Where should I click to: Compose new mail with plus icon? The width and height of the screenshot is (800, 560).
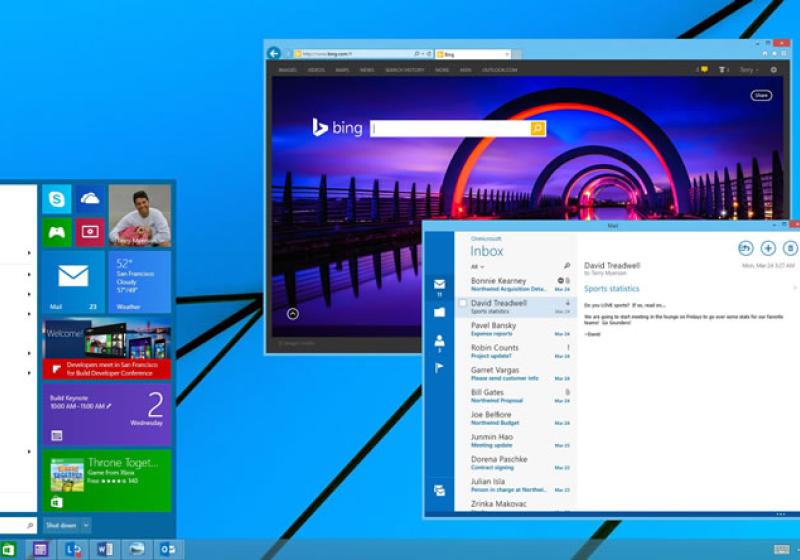tap(768, 248)
